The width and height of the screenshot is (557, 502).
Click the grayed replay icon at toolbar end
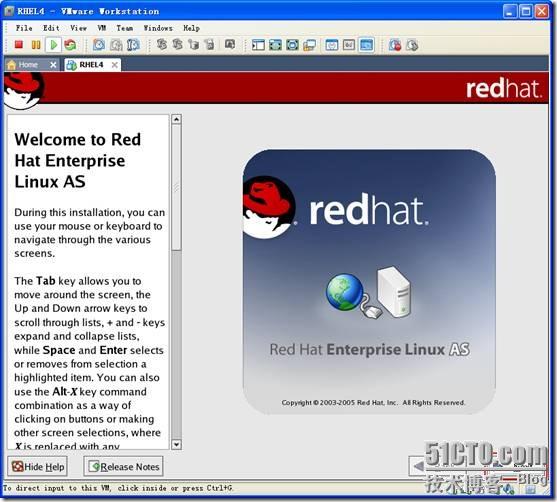coord(412,45)
